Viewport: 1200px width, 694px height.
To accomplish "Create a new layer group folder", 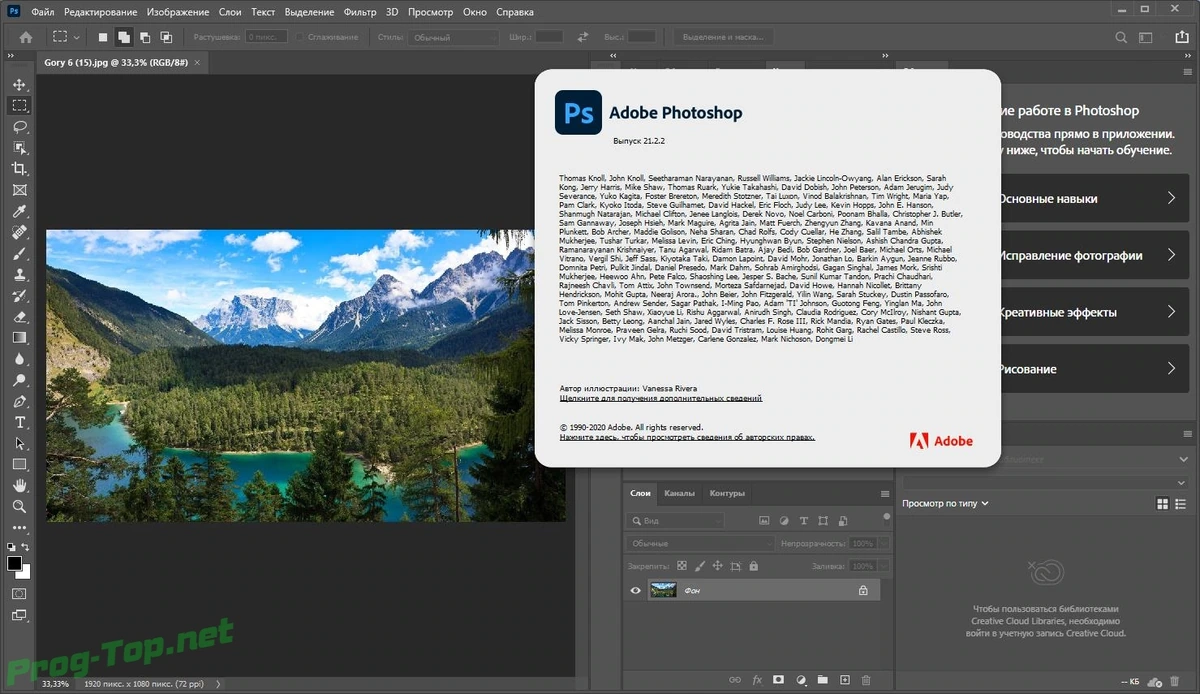I will [822, 681].
